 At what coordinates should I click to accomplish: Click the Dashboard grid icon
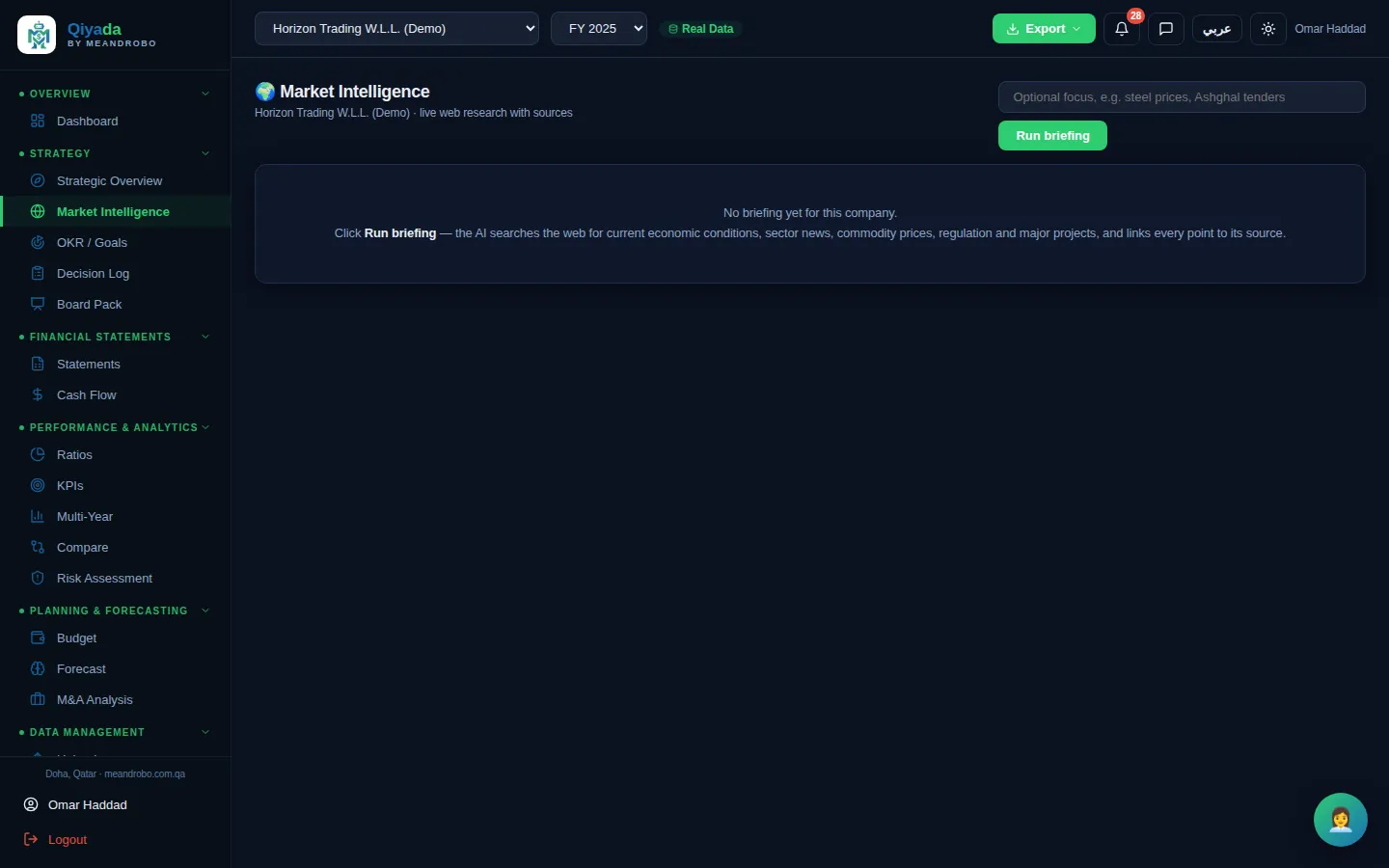38,121
